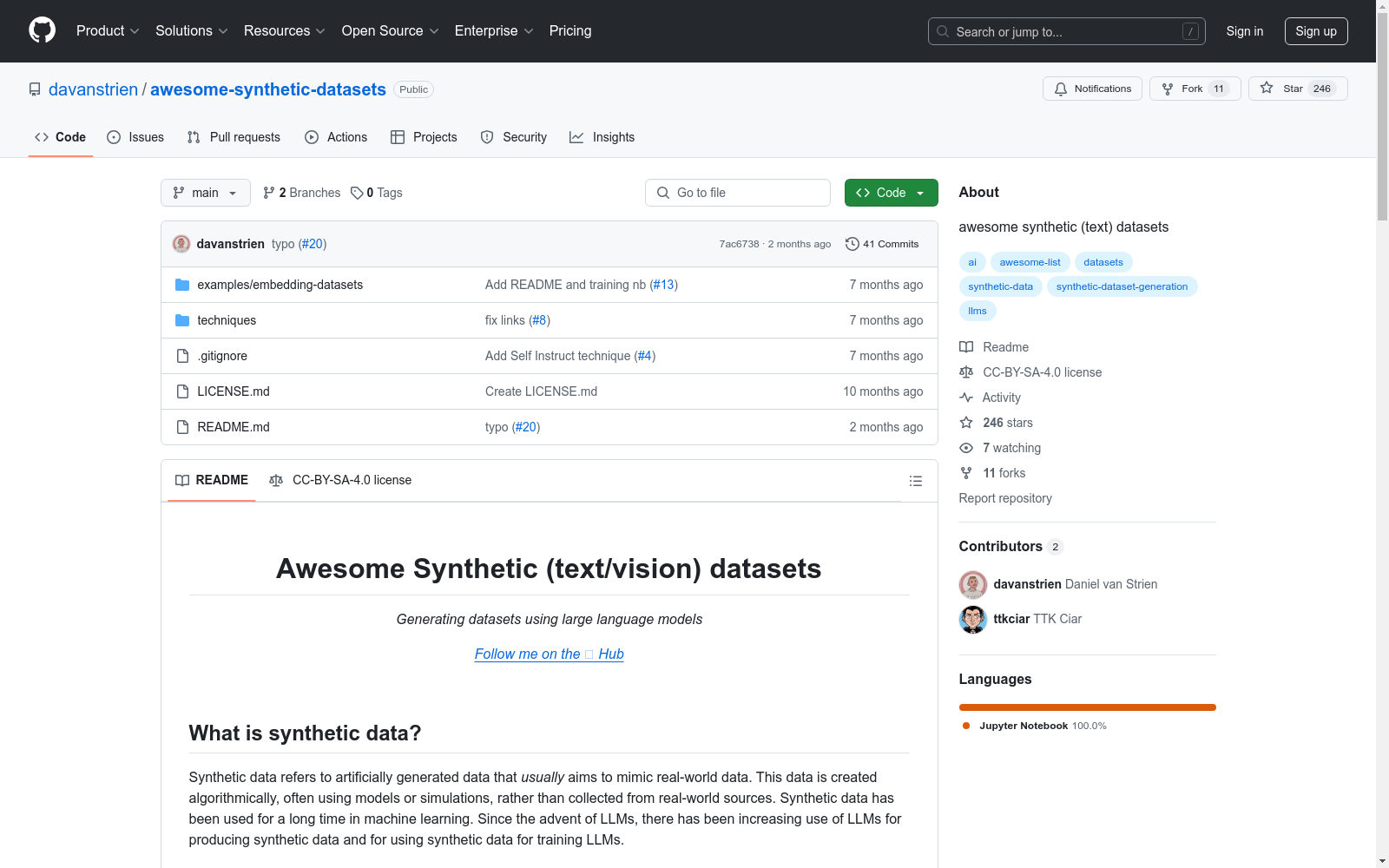Switch to the README tab
1389x868 pixels.
[212, 480]
